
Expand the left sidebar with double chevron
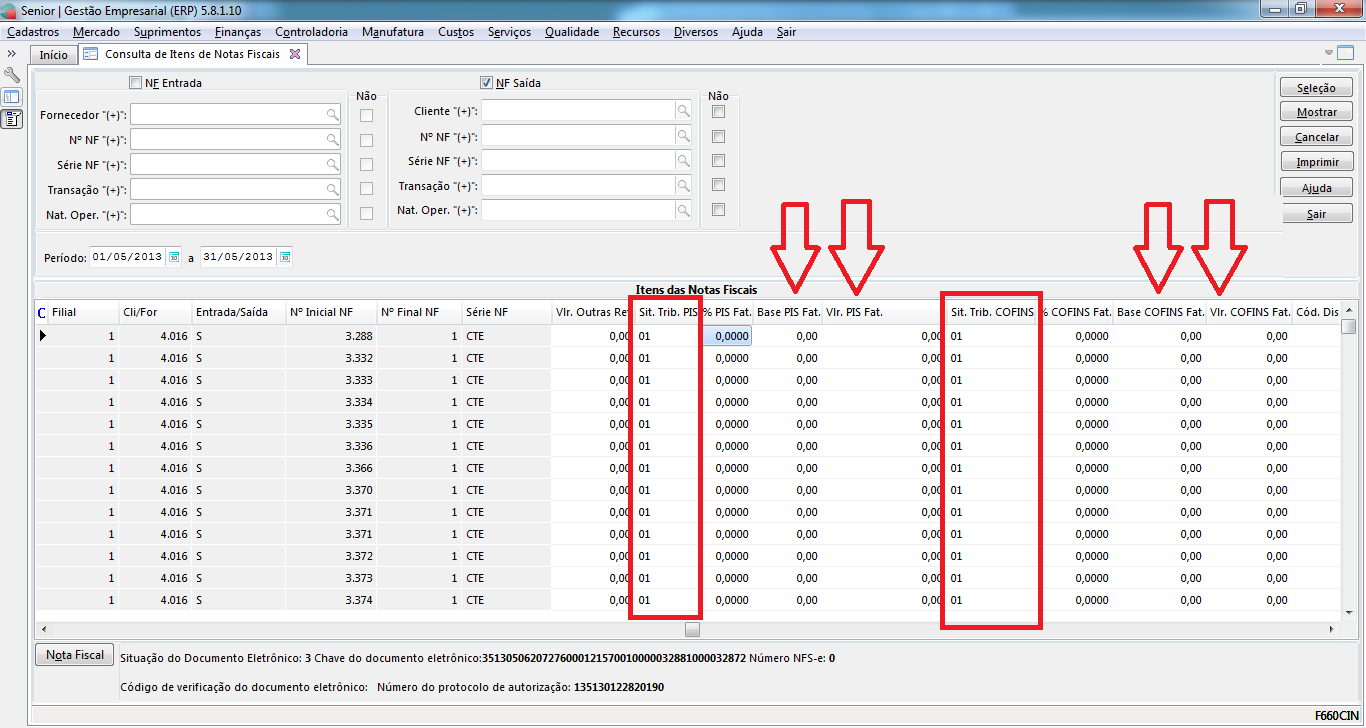coord(12,53)
